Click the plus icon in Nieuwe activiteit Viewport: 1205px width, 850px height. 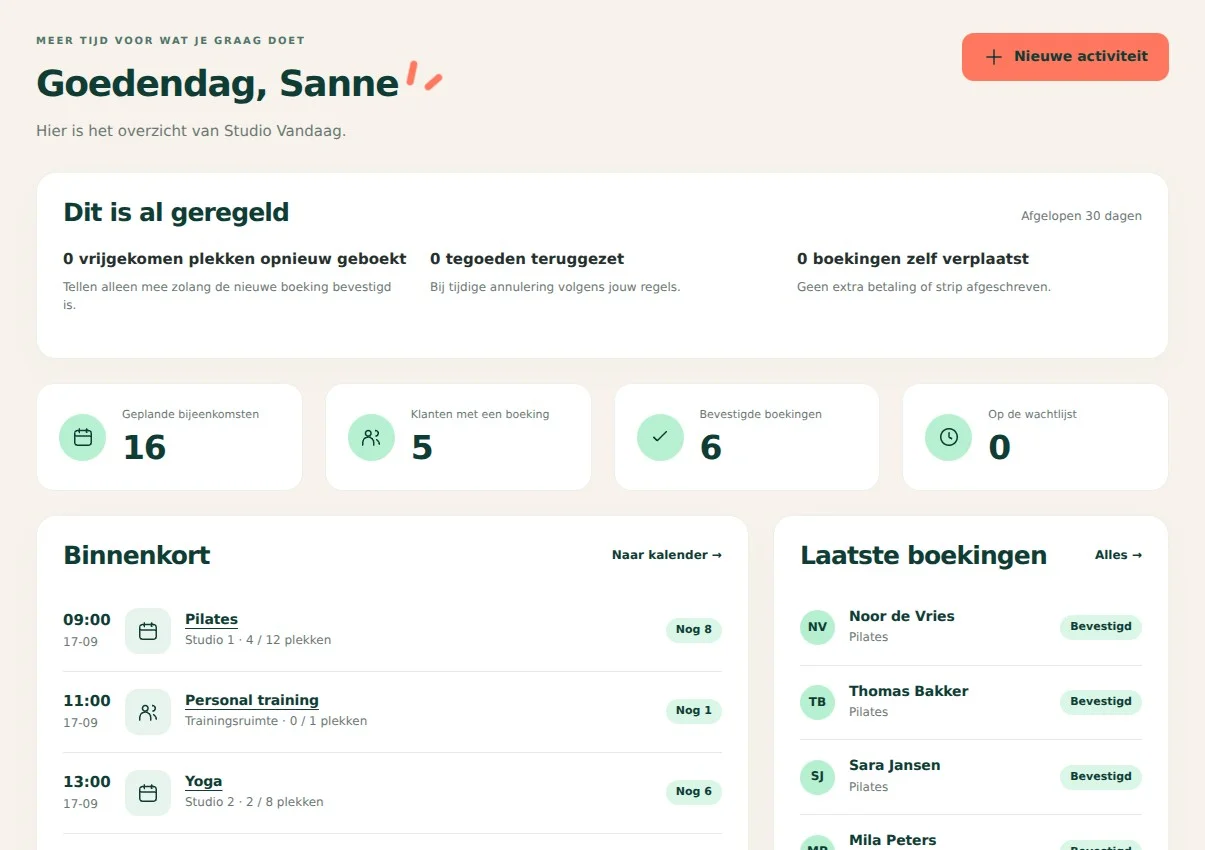pos(994,57)
